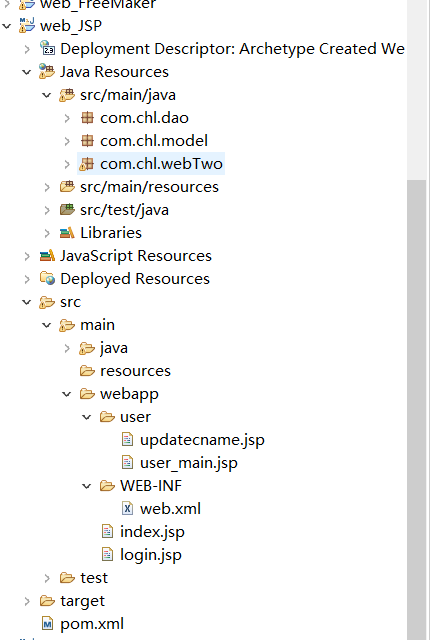Image resolution: width=430 pixels, height=640 pixels.
Task: Collapse the web_JSP project node
Action: tap(7, 26)
